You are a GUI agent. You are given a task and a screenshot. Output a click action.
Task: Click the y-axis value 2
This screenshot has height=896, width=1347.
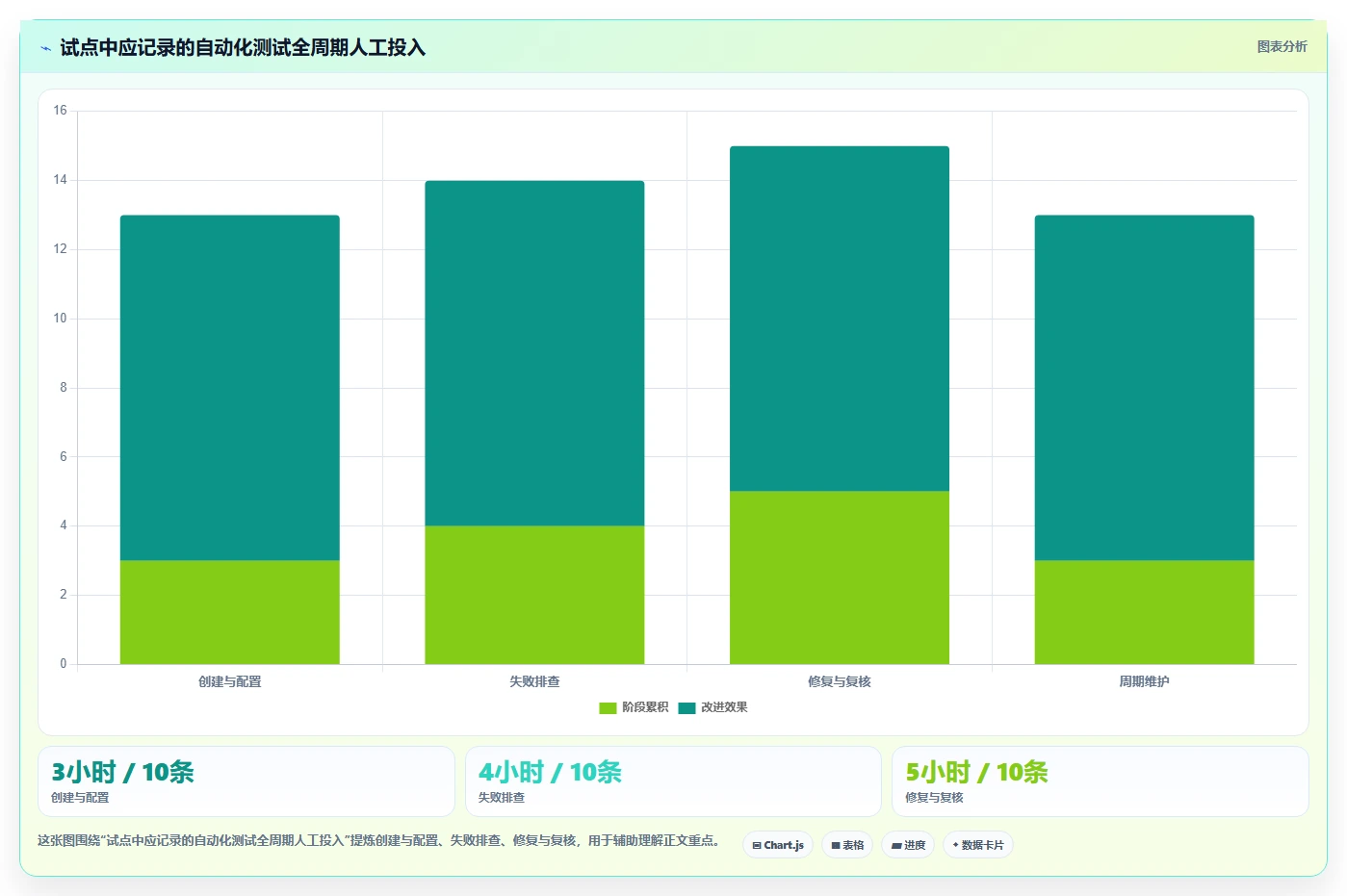(64, 595)
